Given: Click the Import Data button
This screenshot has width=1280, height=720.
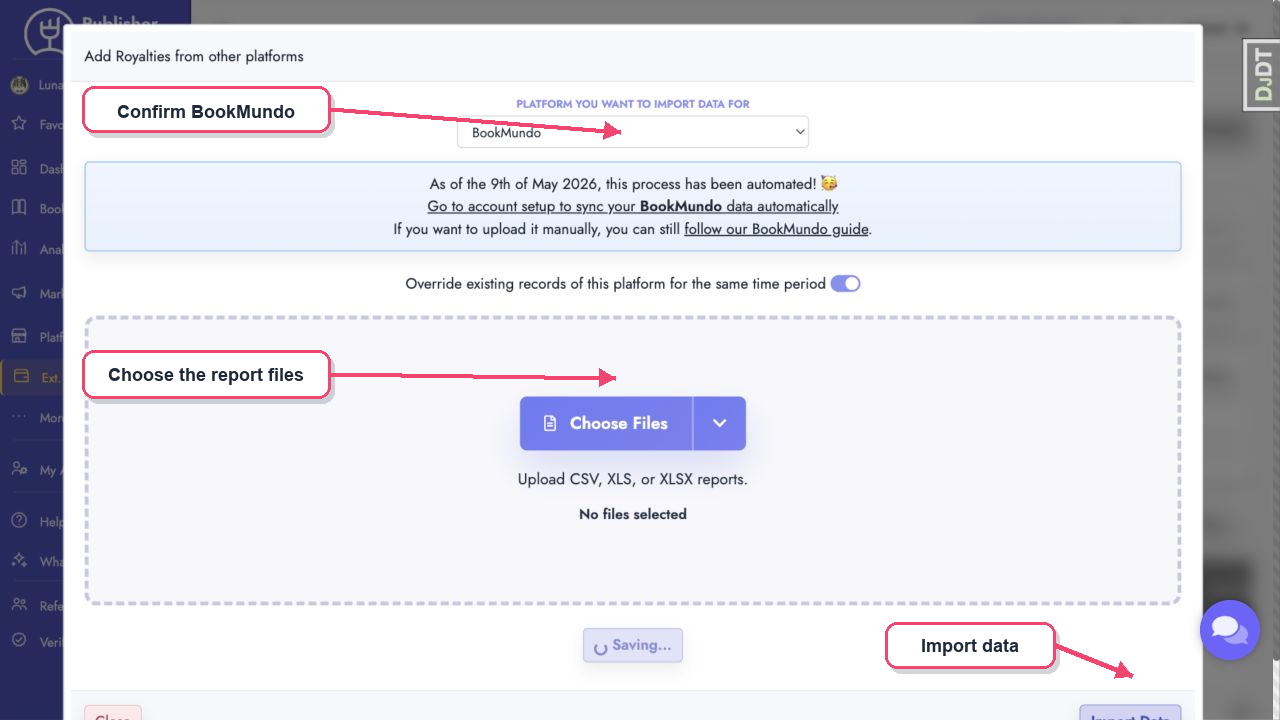Looking at the screenshot, I should click(x=1130, y=713).
